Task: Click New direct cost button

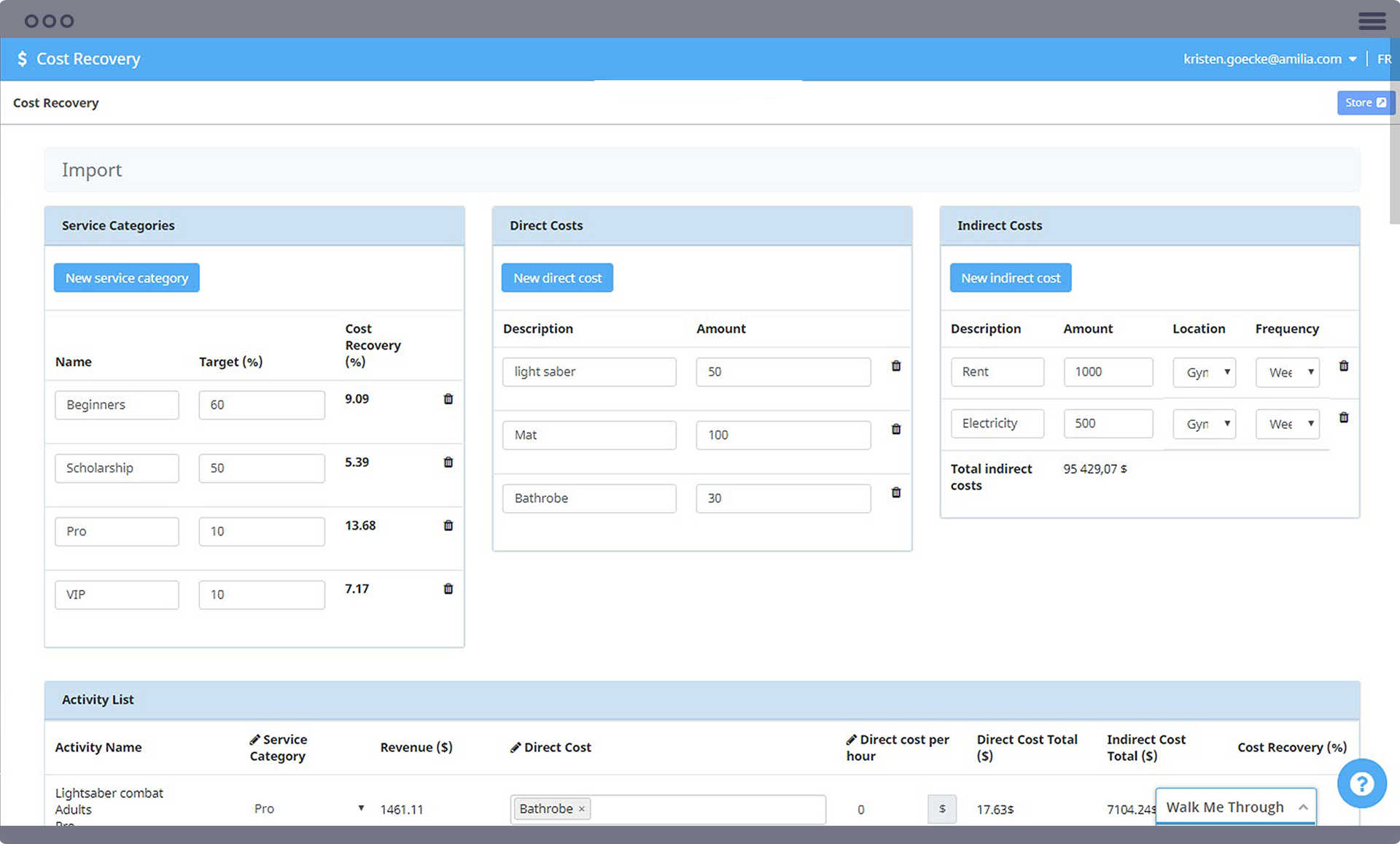Action: 558,278
